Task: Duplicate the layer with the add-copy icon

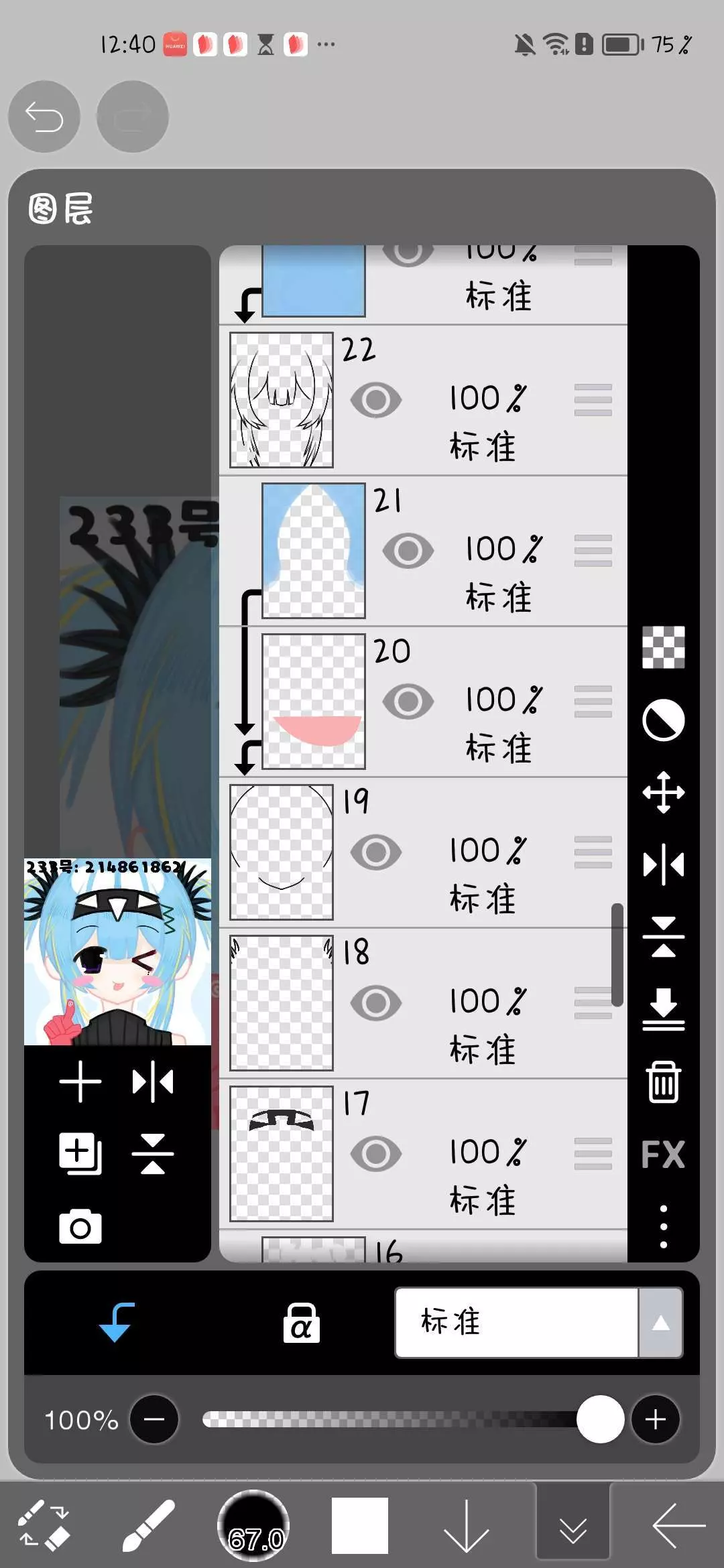Action: (x=80, y=1154)
